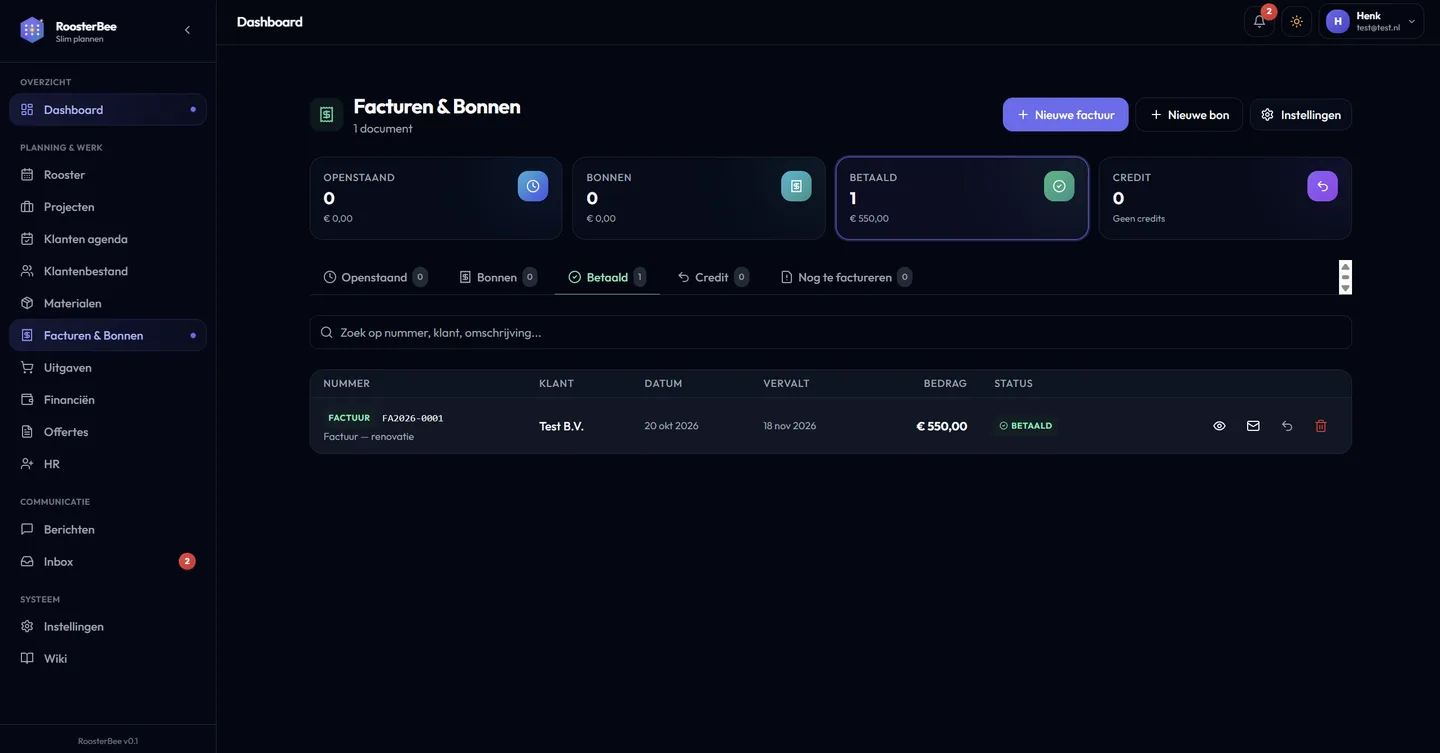Image resolution: width=1440 pixels, height=753 pixels.
Task: Open Instellingen button next to Nieuwe bon
Action: pos(1301,115)
